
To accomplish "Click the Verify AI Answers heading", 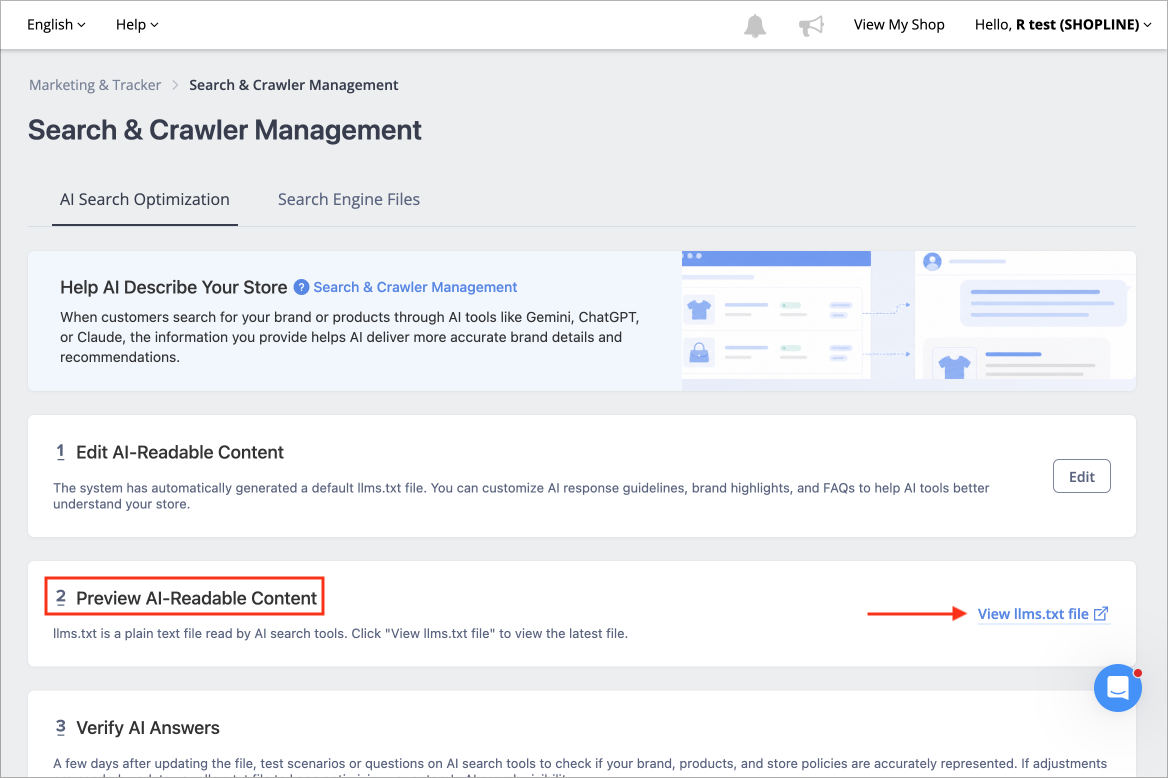I will tap(147, 727).
